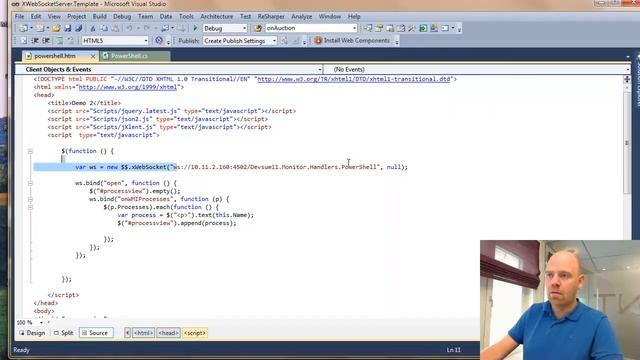The image size is (640, 360).
Task: Open the File menu
Action: [x=19, y=16]
